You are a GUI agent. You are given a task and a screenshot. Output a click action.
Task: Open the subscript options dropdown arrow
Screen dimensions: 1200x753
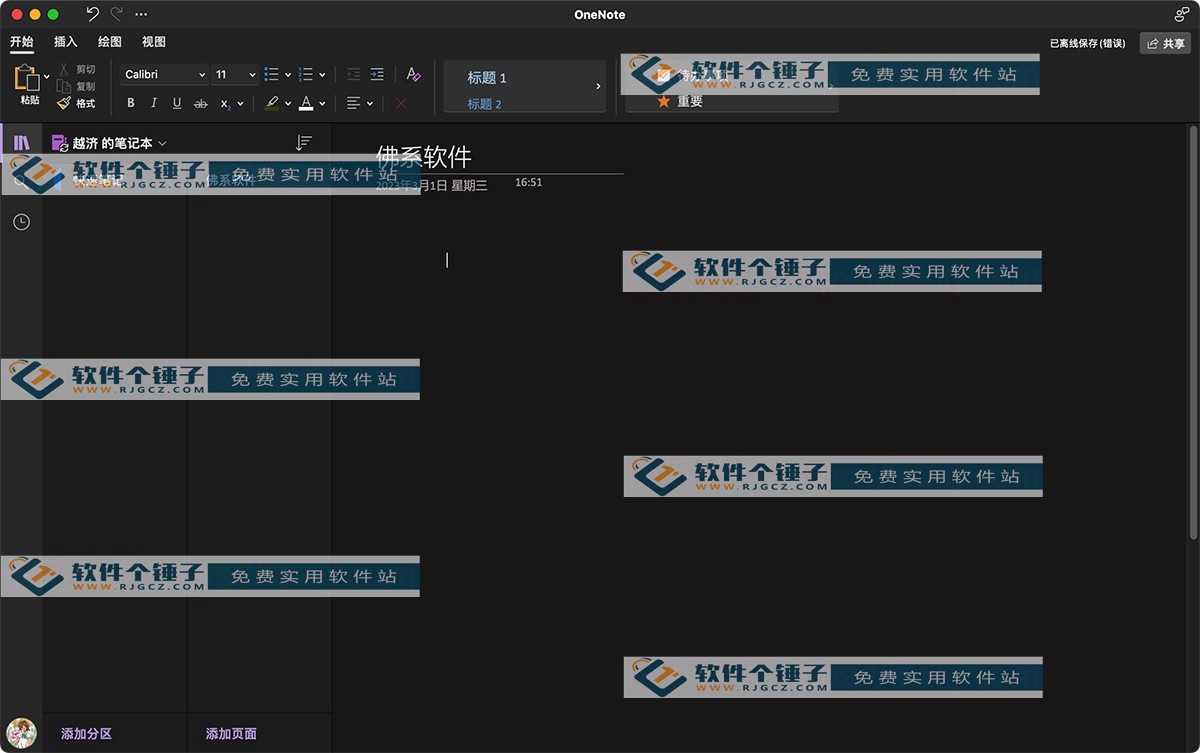tap(240, 104)
